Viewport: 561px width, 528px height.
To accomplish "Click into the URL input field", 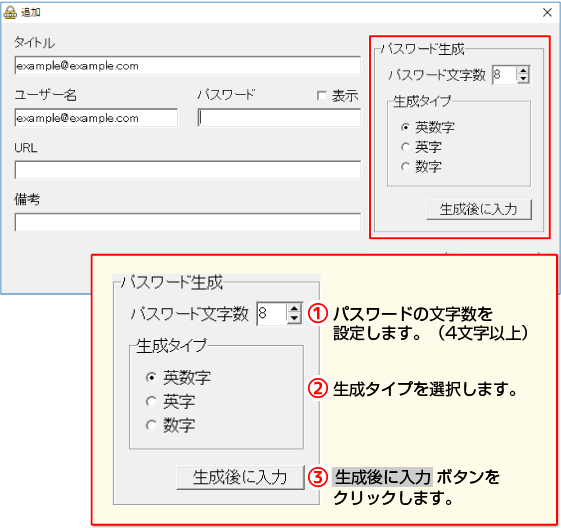I will 187,170.
